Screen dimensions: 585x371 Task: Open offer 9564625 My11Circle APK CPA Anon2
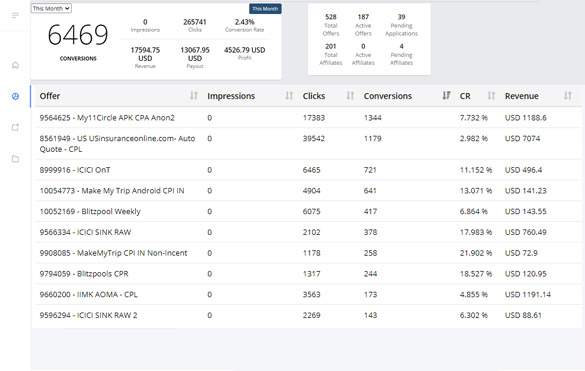pos(107,118)
